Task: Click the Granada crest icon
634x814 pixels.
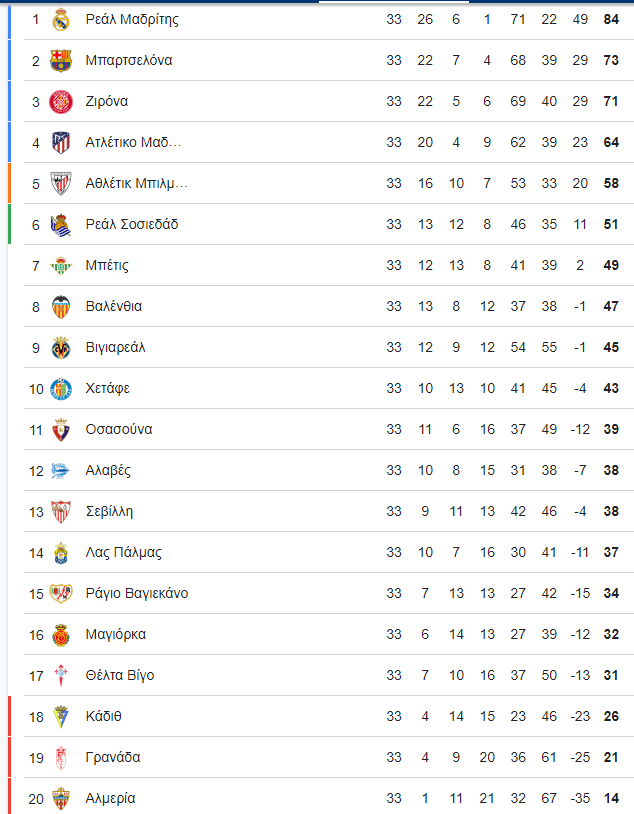Action: click(x=61, y=757)
